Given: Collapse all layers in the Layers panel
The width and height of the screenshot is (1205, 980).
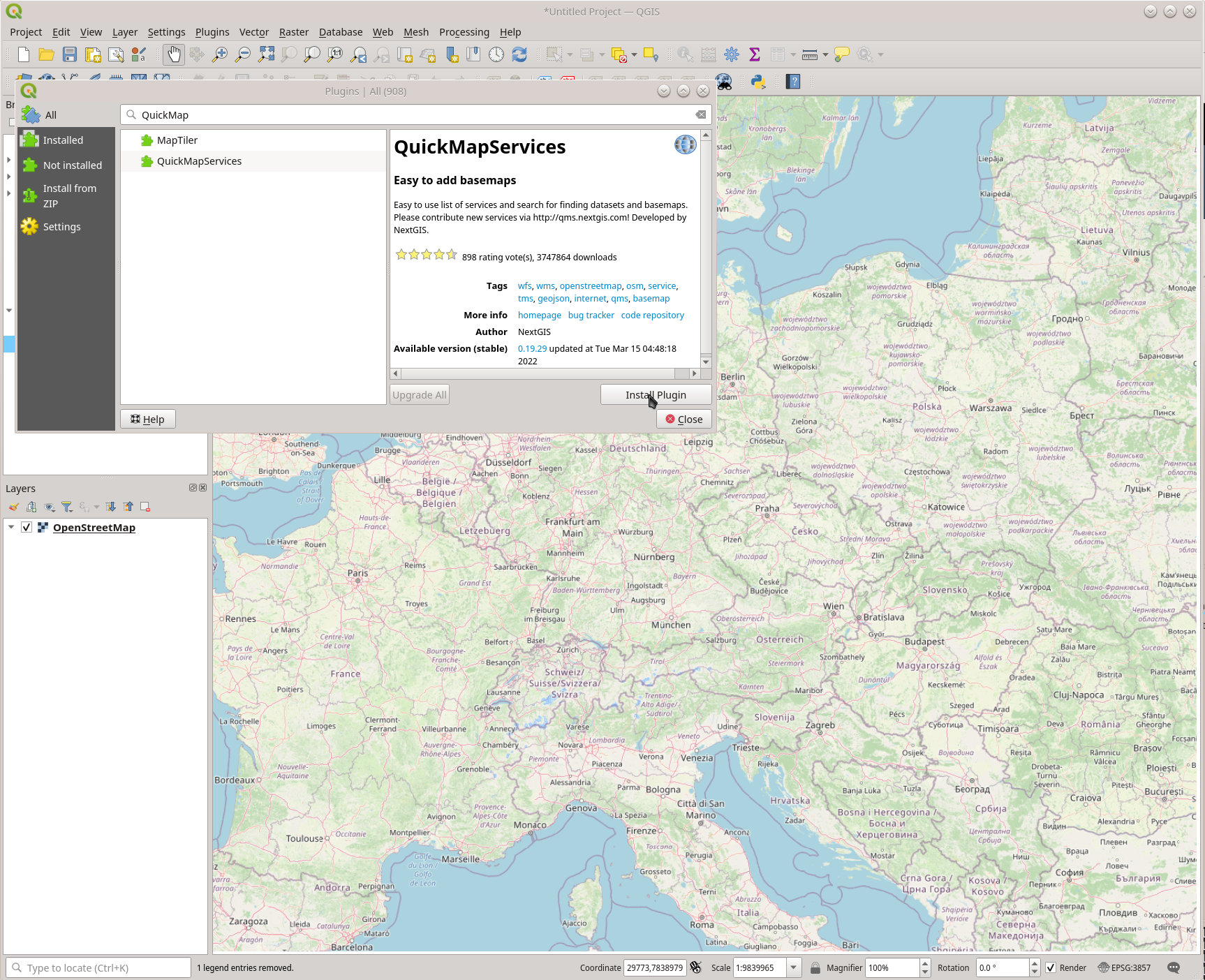Looking at the screenshot, I should click(x=128, y=507).
